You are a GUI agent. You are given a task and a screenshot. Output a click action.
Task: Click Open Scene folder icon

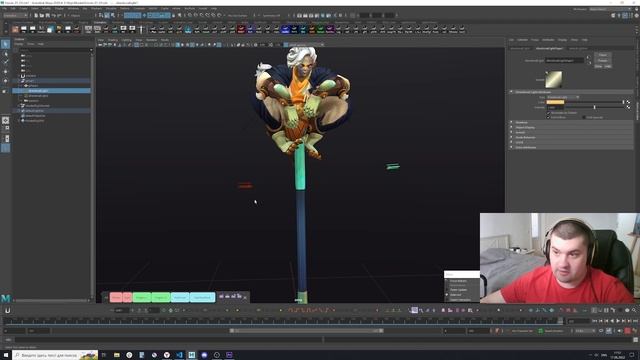pyautogui.click(x=42, y=15)
